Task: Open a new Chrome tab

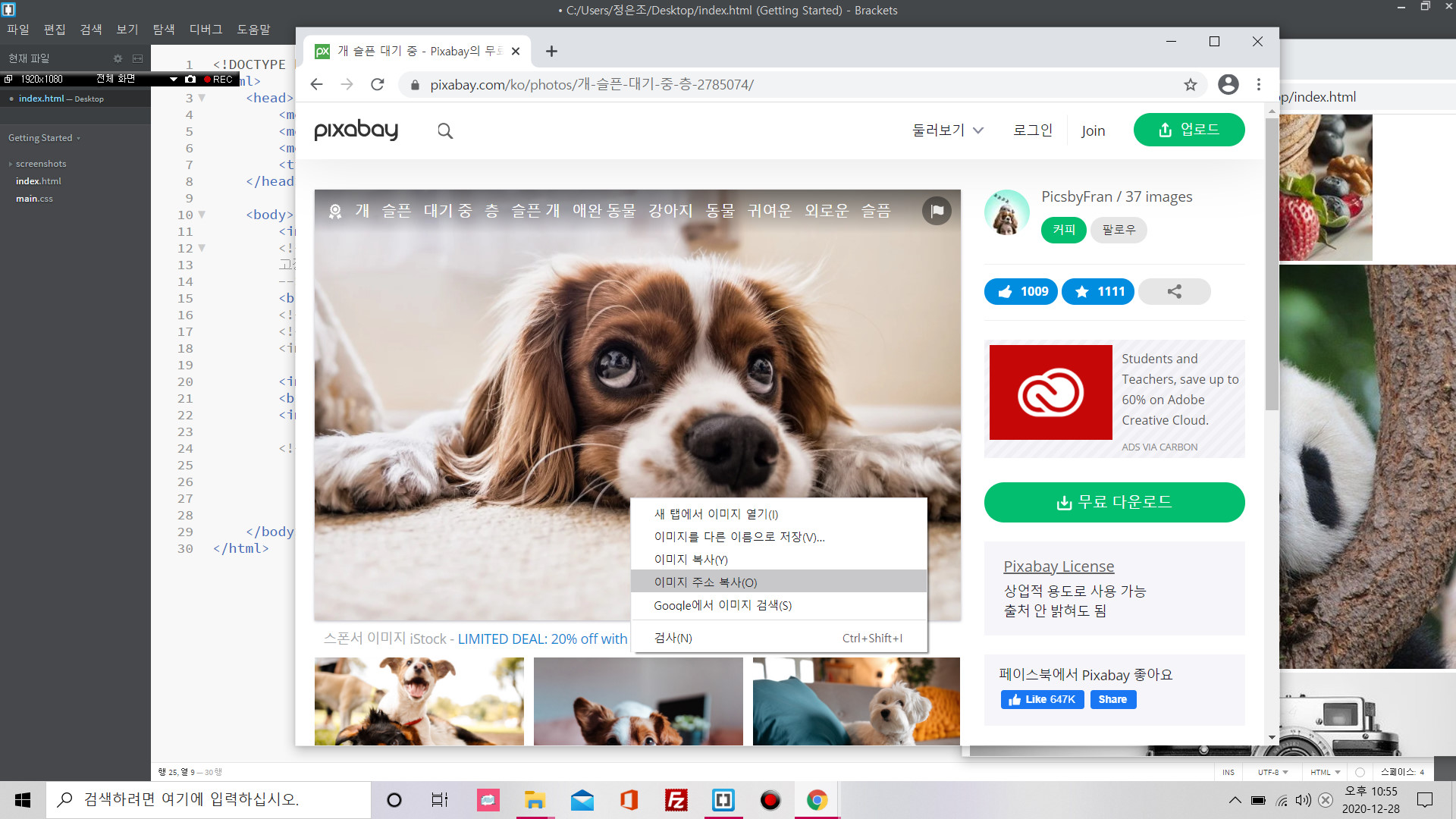Action: (551, 51)
